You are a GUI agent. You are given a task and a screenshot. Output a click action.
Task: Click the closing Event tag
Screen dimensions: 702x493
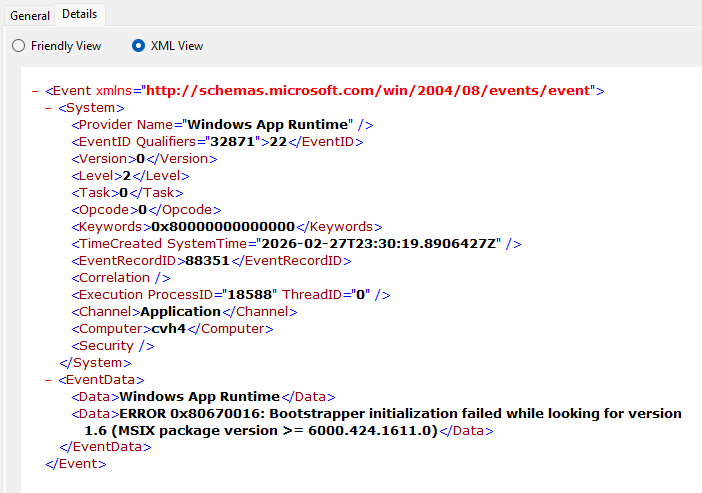pos(76,464)
